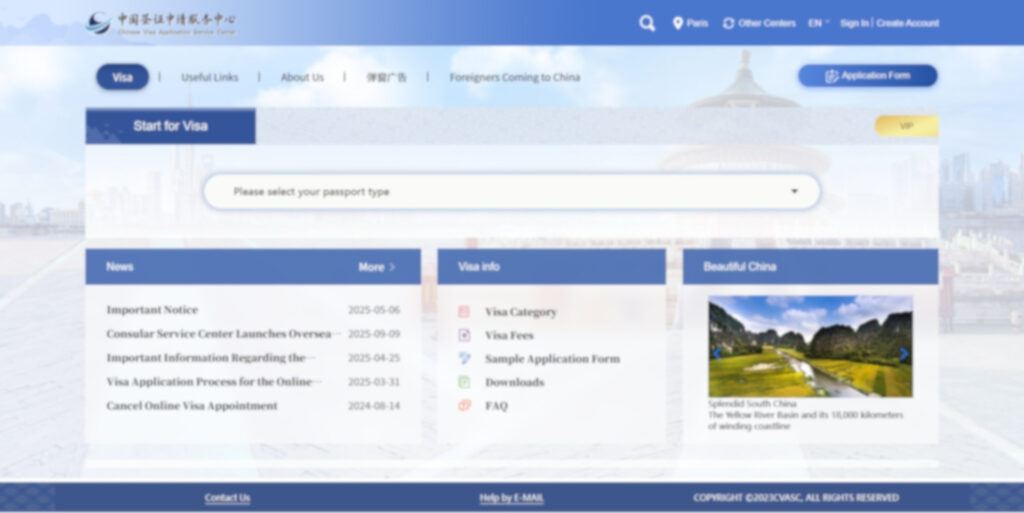This screenshot has height=513, width=1024.
Task: Show next Beautiful China image
Action: [904, 354]
